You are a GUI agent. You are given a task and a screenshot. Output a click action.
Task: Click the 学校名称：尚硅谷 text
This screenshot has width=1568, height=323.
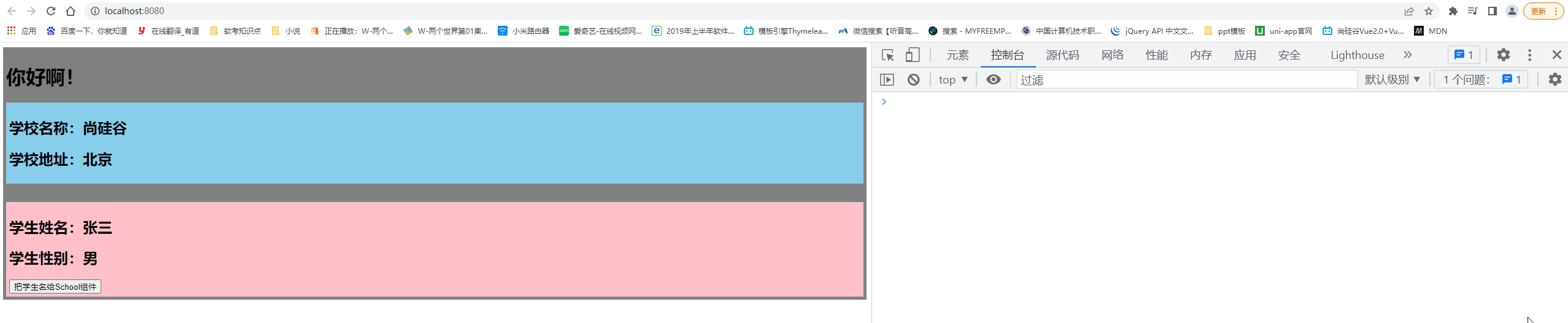[x=68, y=128]
